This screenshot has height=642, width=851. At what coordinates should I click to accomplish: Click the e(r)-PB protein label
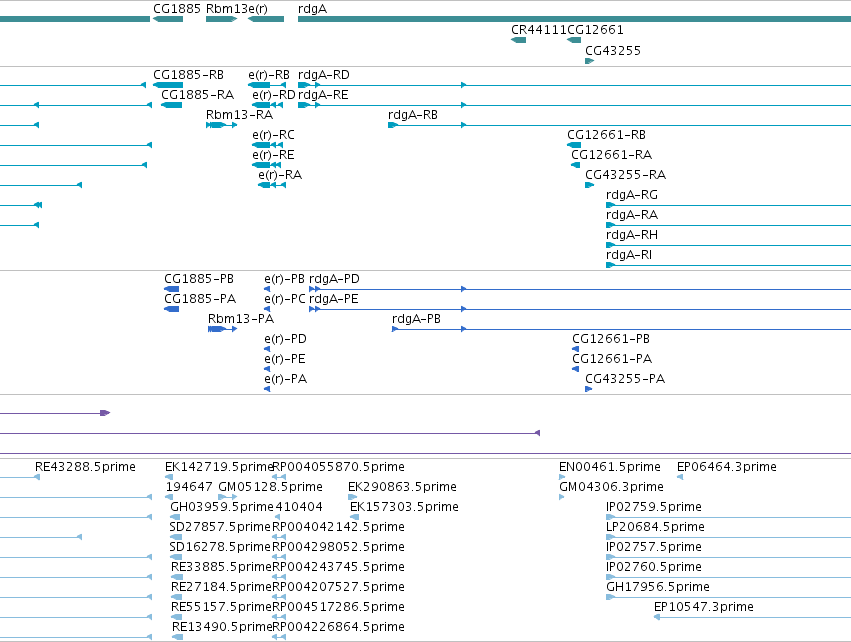pyautogui.click(x=284, y=279)
